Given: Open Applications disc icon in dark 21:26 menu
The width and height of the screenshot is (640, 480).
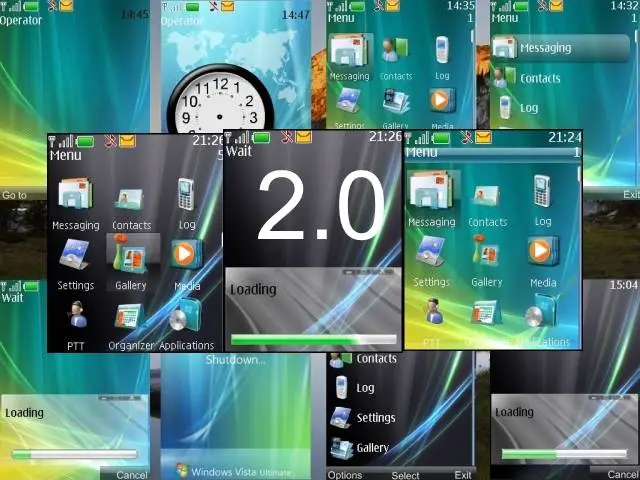Looking at the screenshot, I should point(186,315).
